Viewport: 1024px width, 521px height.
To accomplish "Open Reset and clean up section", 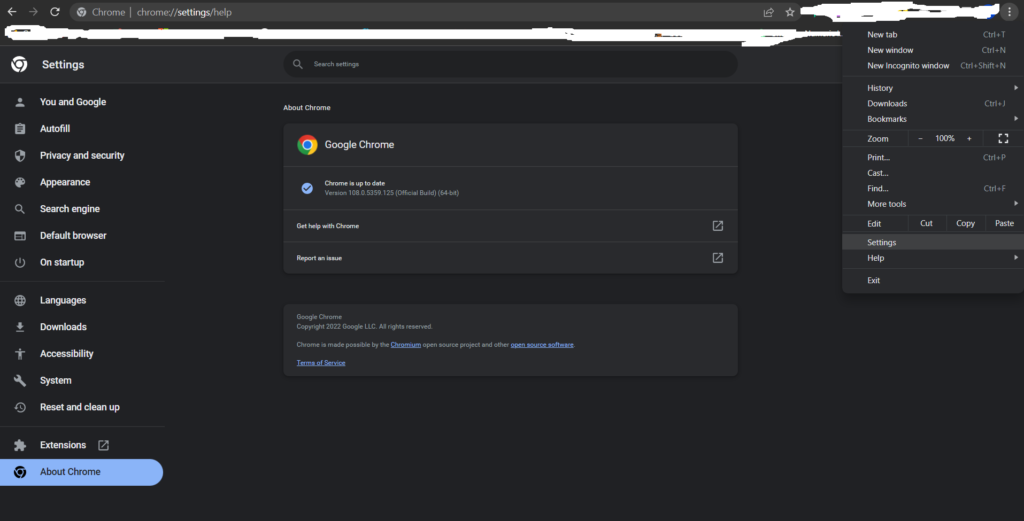I will point(82,407).
